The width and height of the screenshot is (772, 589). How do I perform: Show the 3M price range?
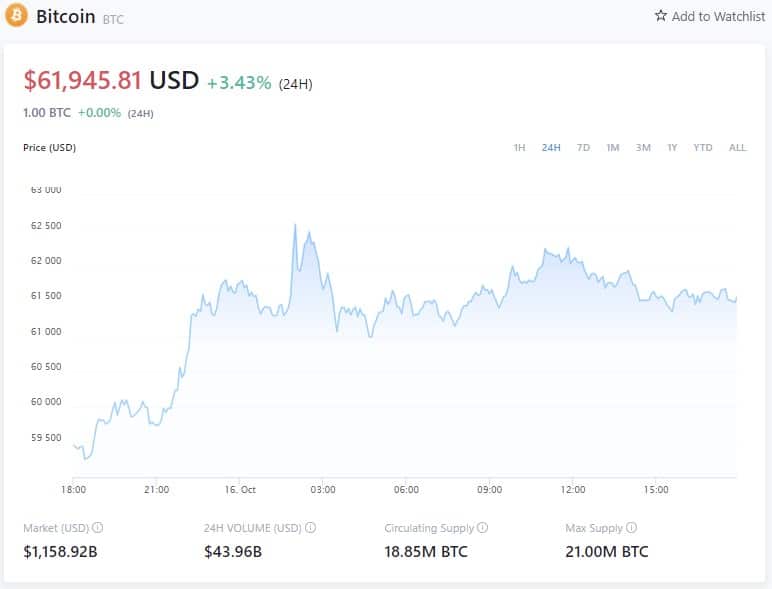click(643, 148)
